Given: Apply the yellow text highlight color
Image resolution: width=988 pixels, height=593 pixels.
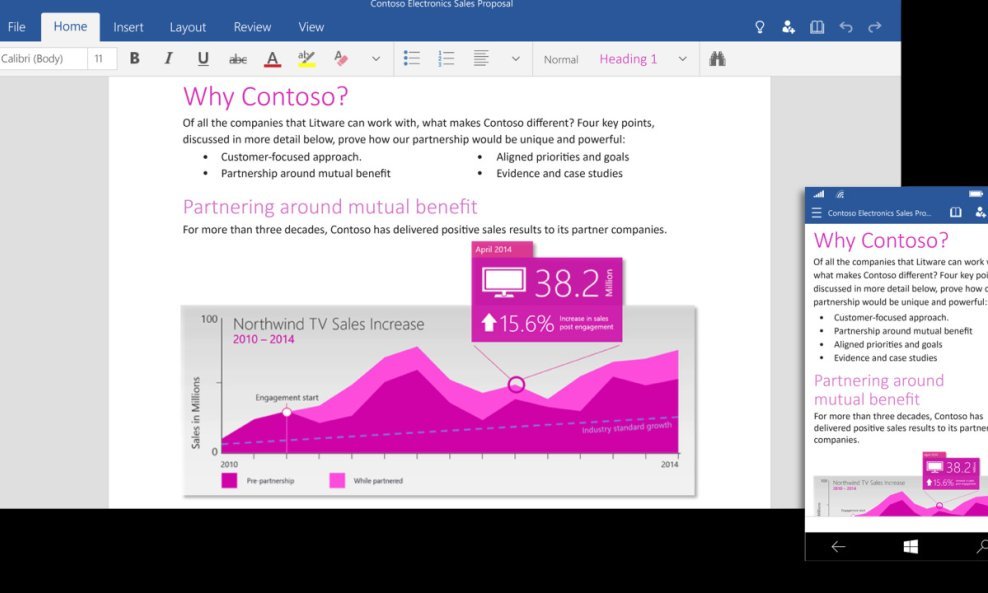Looking at the screenshot, I should [306, 59].
